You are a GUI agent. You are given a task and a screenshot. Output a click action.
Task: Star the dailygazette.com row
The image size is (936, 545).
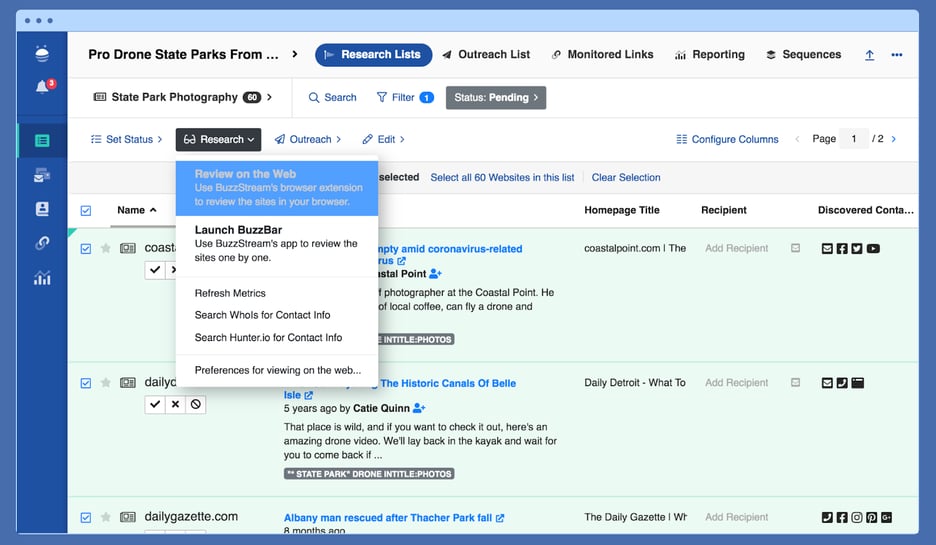pos(105,517)
